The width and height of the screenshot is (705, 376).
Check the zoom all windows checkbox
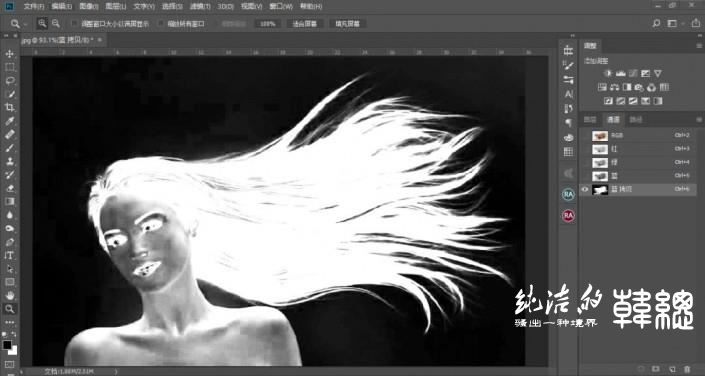point(161,23)
